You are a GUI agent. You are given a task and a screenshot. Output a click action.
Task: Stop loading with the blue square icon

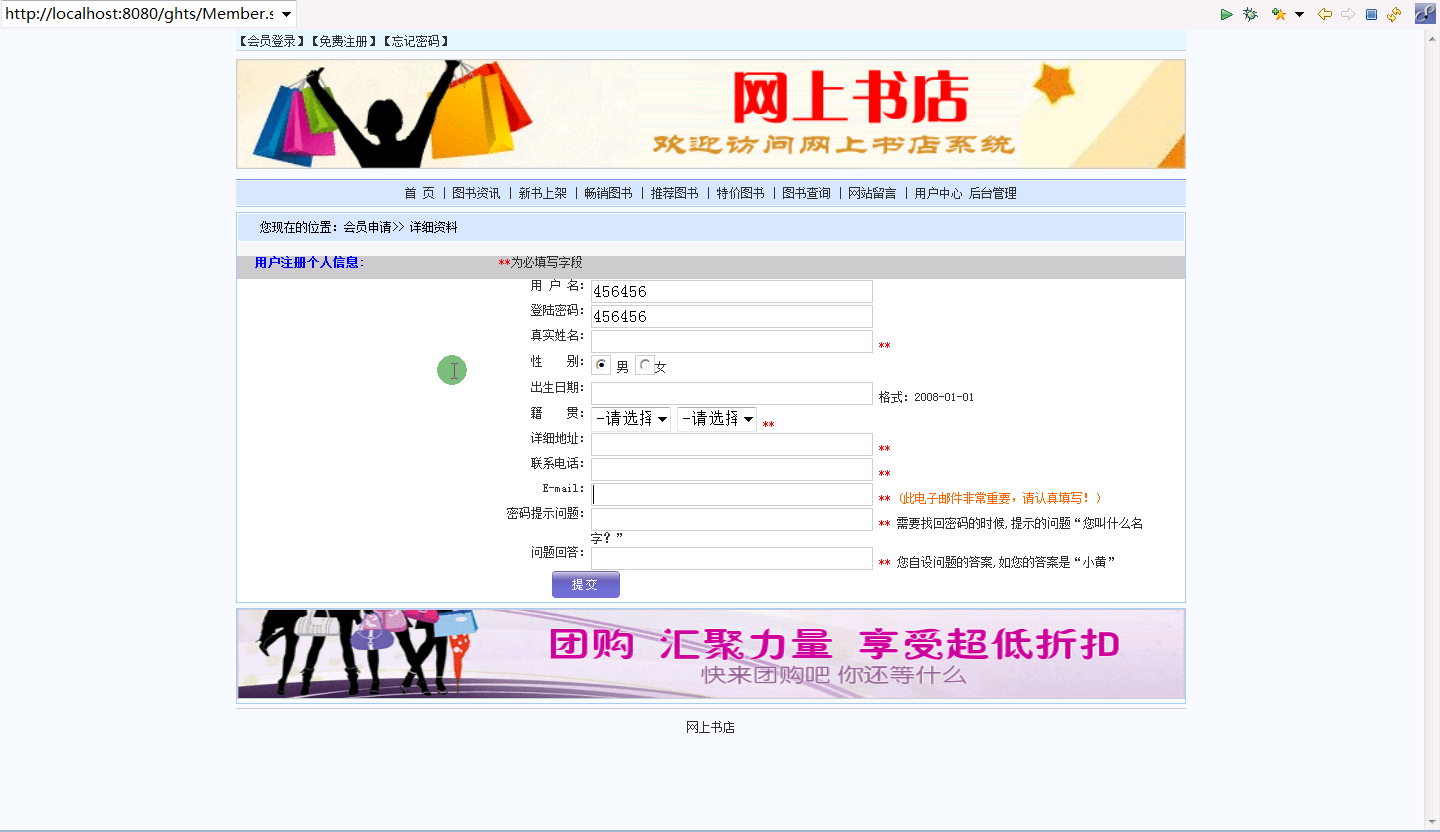tap(1371, 14)
